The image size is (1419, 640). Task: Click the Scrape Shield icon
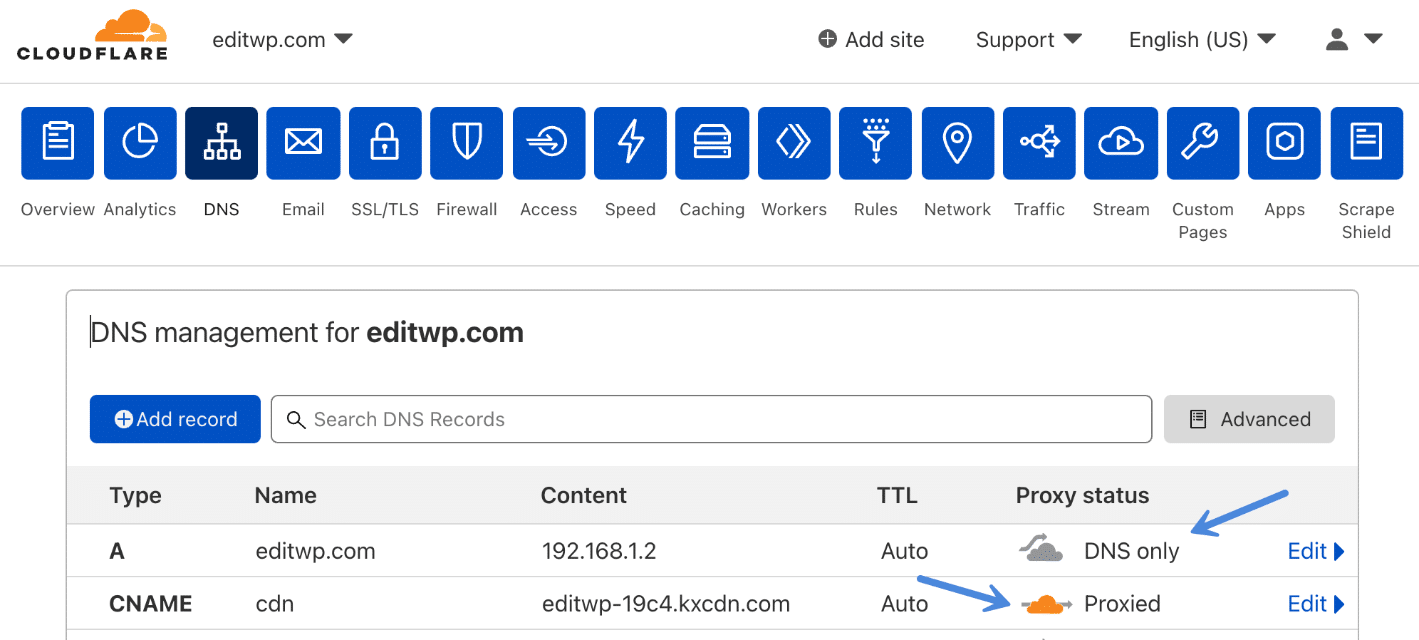tap(1366, 143)
